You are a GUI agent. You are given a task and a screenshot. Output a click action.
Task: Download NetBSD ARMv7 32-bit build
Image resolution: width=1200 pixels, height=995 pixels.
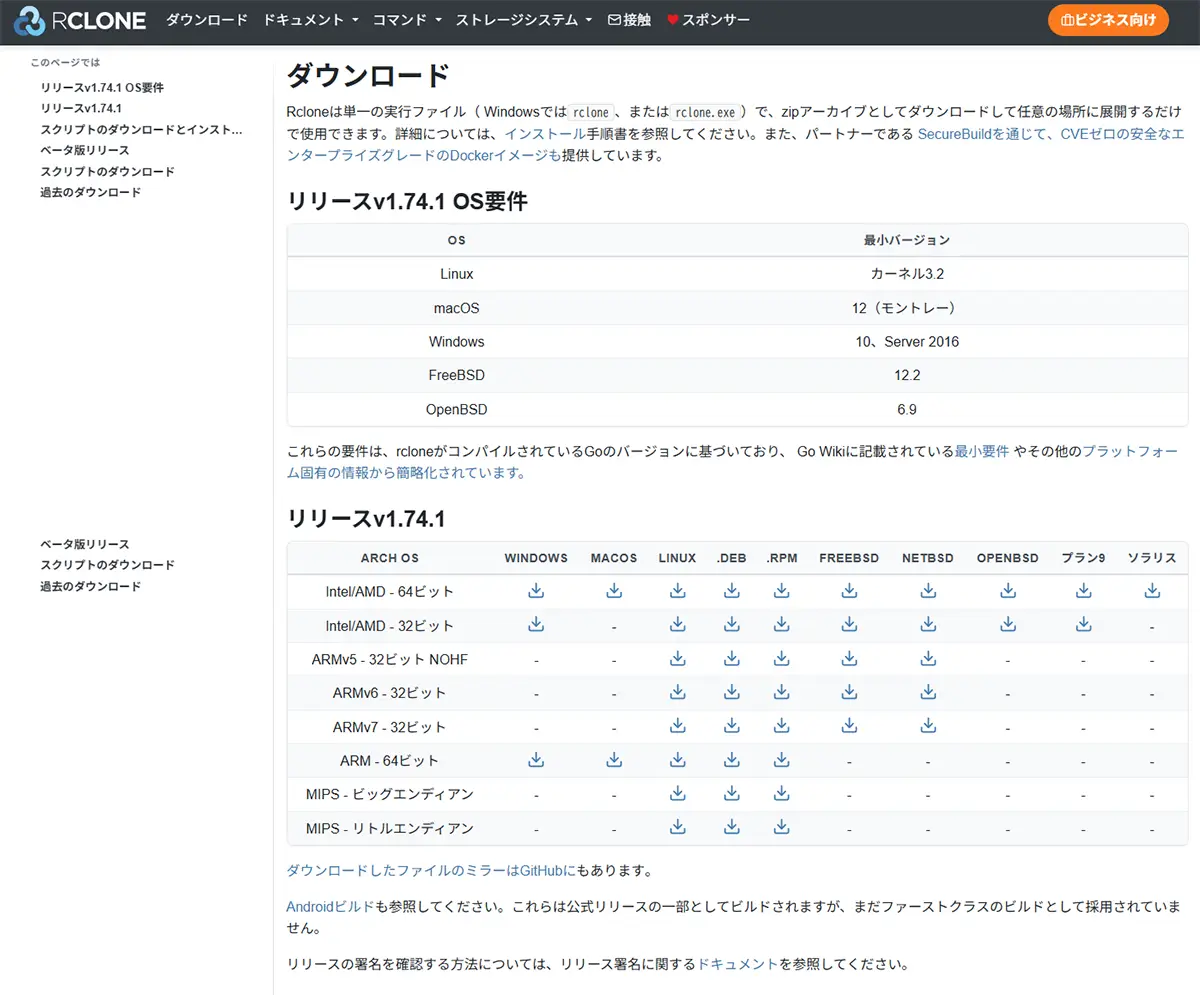(928, 726)
